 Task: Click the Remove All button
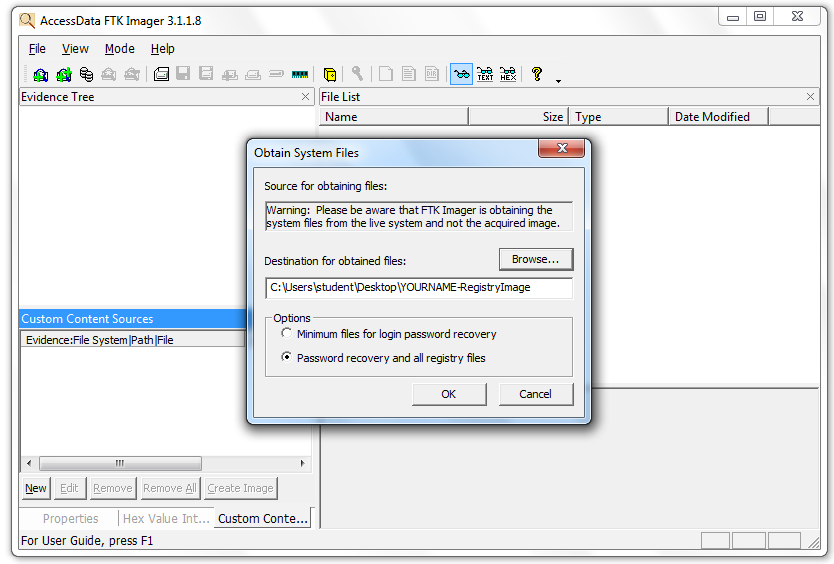pyautogui.click(x=170, y=488)
